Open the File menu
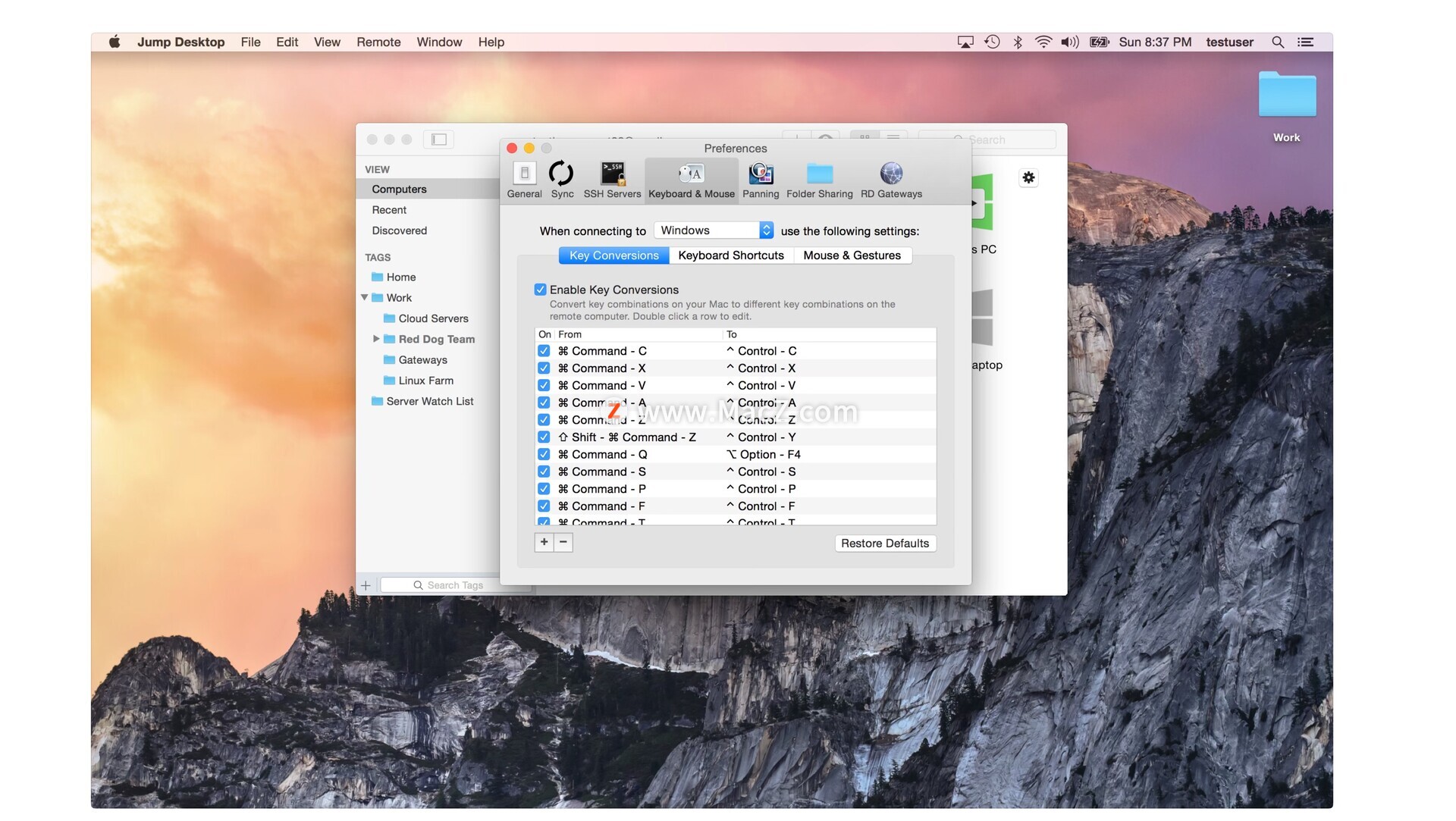 tap(250, 42)
